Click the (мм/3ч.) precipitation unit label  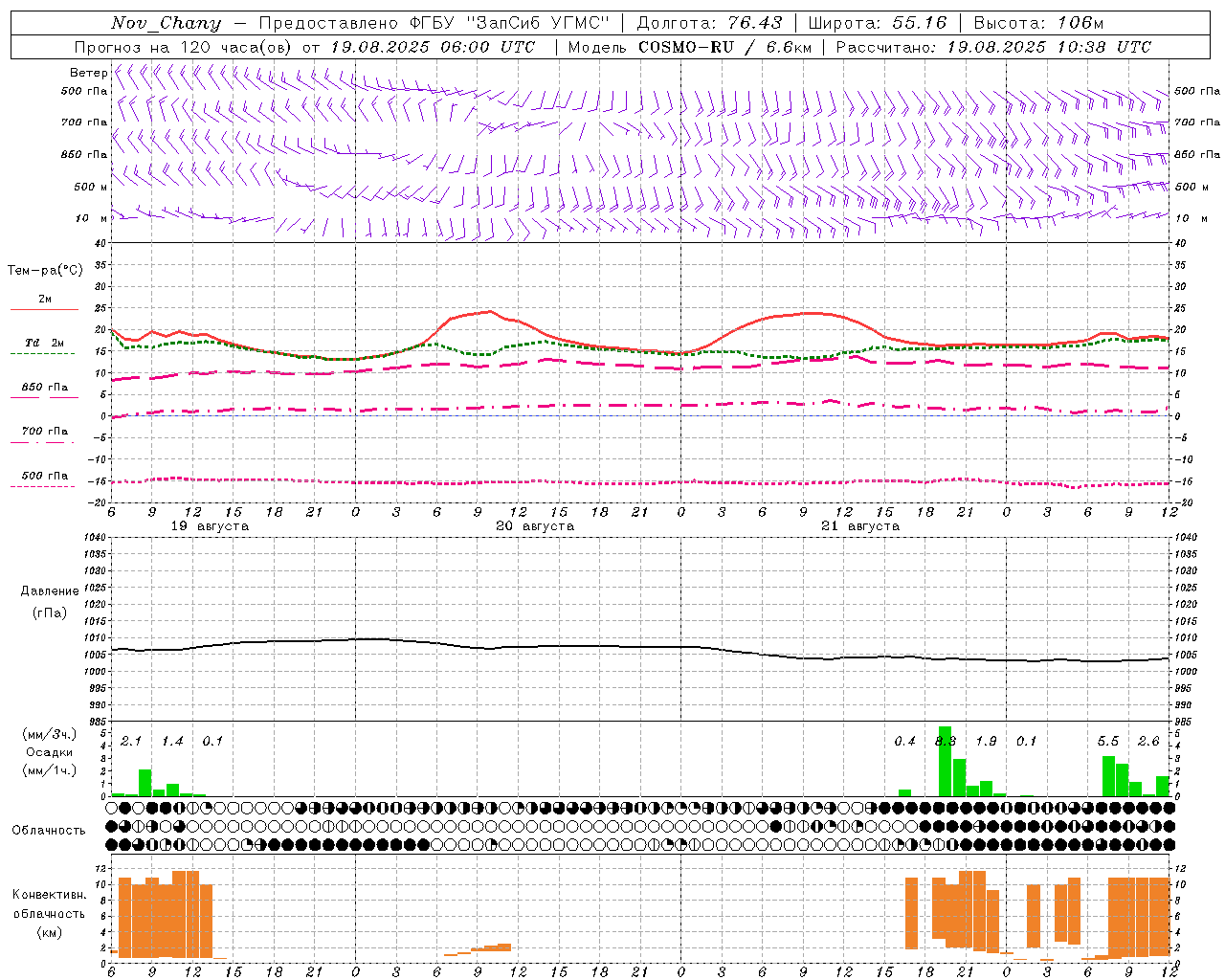tap(49, 734)
